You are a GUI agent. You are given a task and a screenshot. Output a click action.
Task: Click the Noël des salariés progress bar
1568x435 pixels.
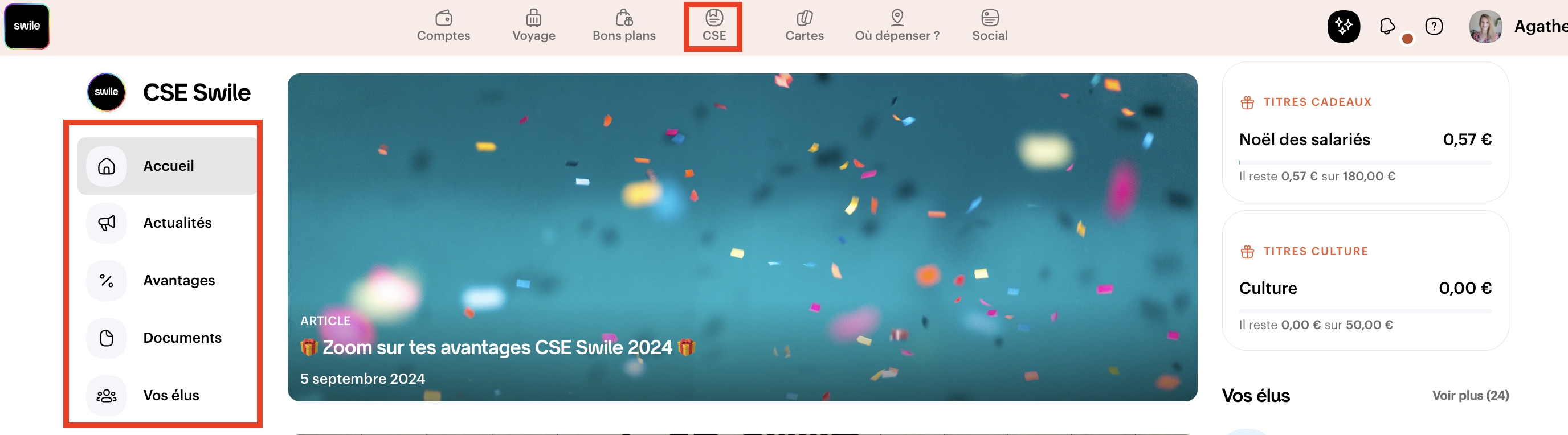1365,162
